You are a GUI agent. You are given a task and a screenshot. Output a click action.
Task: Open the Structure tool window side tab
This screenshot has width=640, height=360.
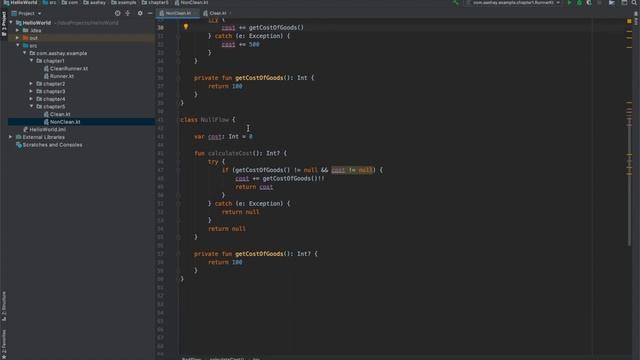point(4,306)
